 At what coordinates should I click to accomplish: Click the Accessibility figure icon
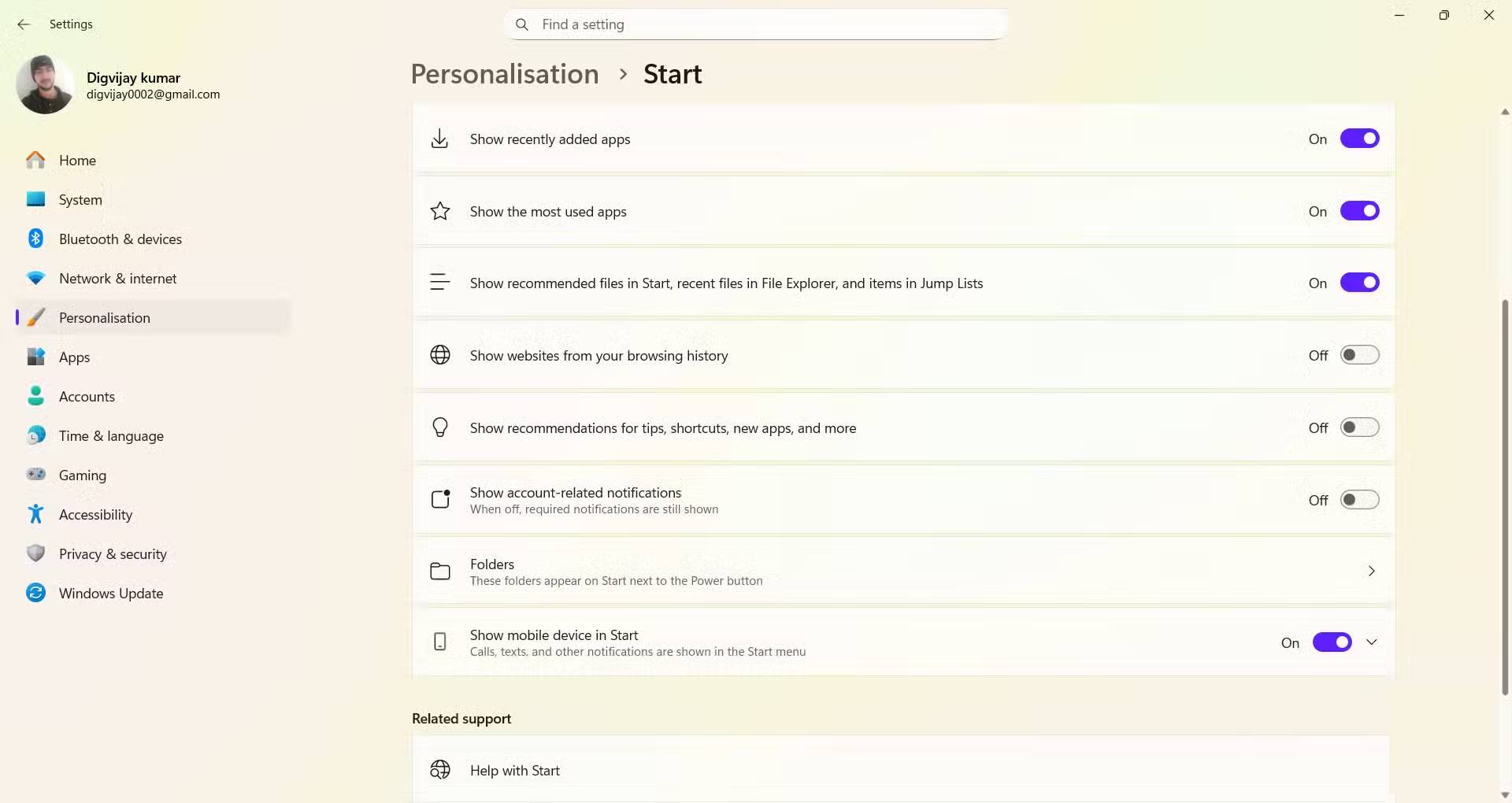pyautogui.click(x=35, y=514)
